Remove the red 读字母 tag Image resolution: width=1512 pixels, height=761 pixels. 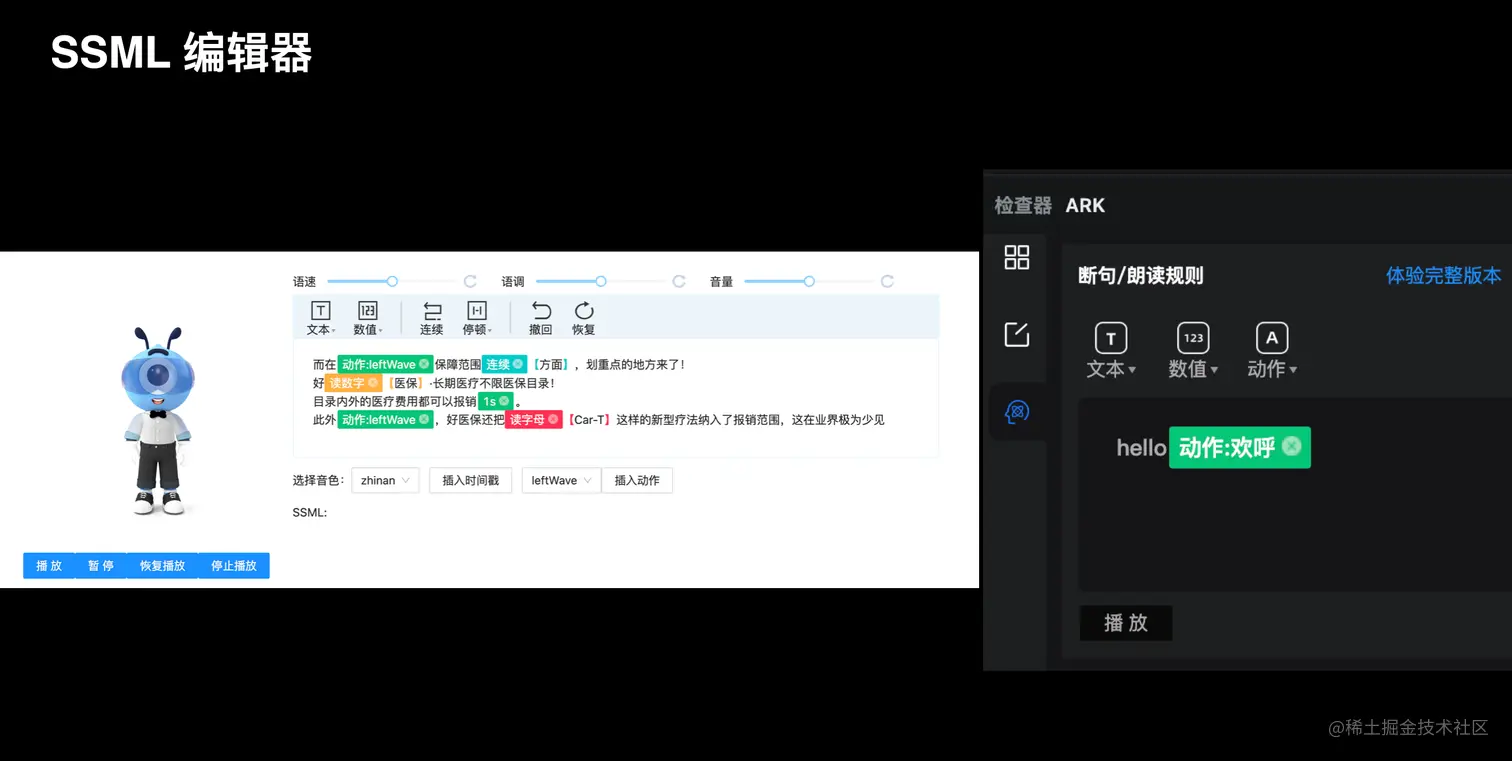click(x=553, y=420)
